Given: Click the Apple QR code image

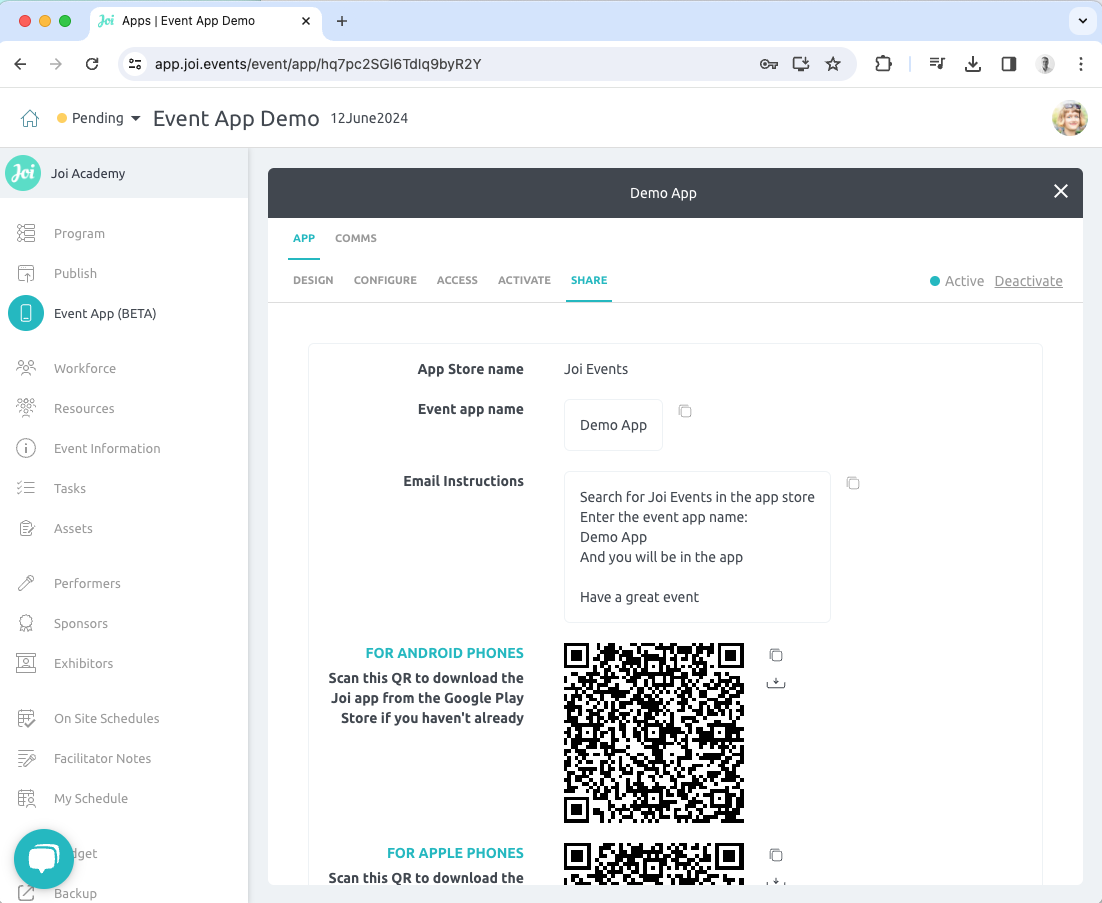Looking at the screenshot, I should tap(654, 864).
